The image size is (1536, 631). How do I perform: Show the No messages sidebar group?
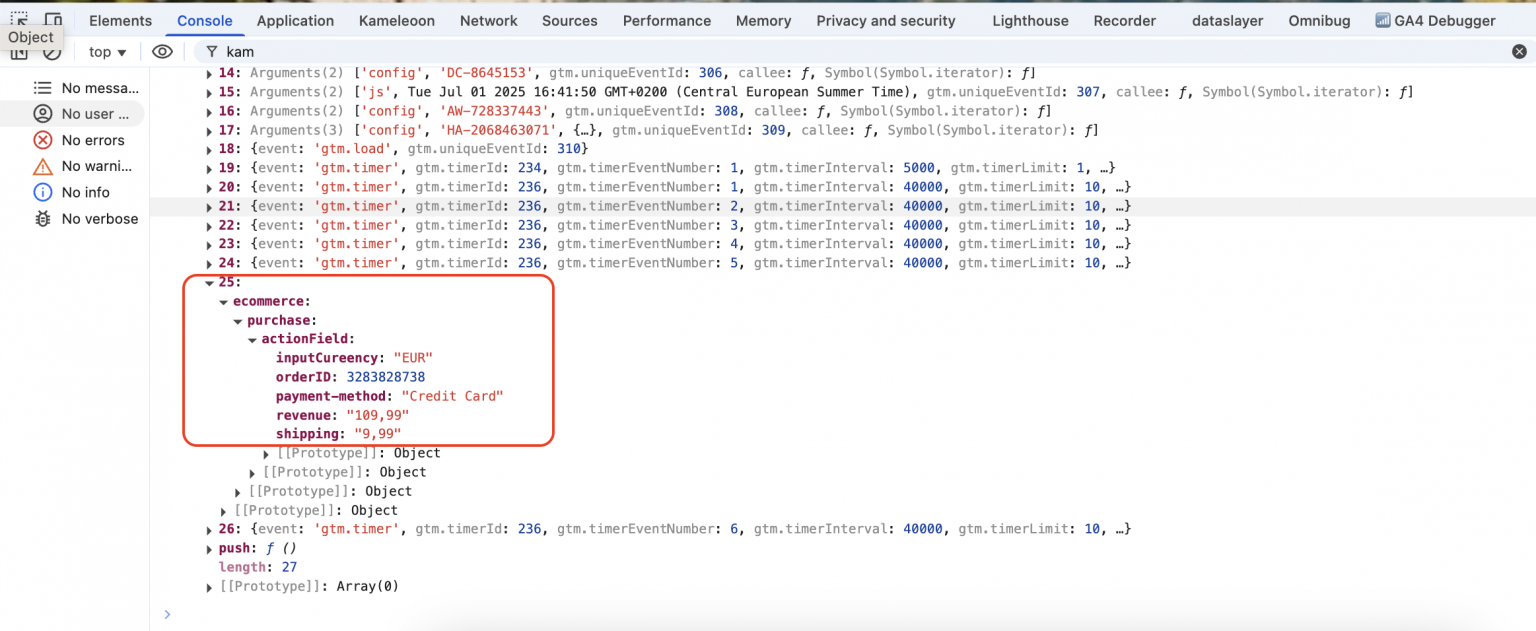pyautogui.click(x=95, y=88)
